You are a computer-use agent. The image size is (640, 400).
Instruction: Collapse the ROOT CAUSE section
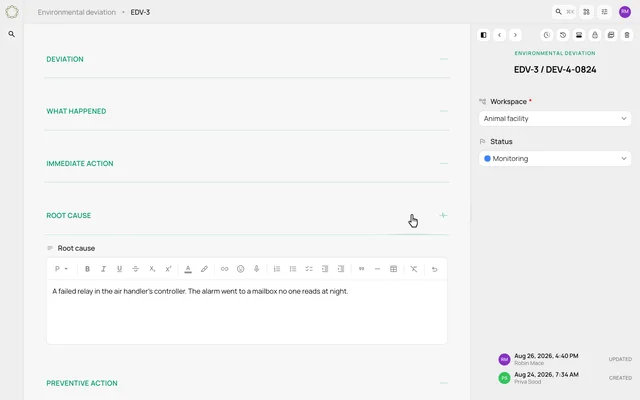tap(443, 215)
